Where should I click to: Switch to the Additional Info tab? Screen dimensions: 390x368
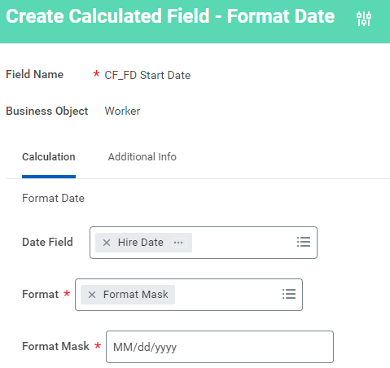coord(142,157)
